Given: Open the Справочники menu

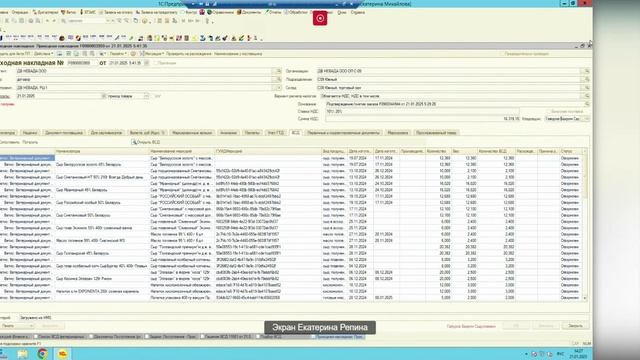Looking at the screenshot, I should 220,12.
